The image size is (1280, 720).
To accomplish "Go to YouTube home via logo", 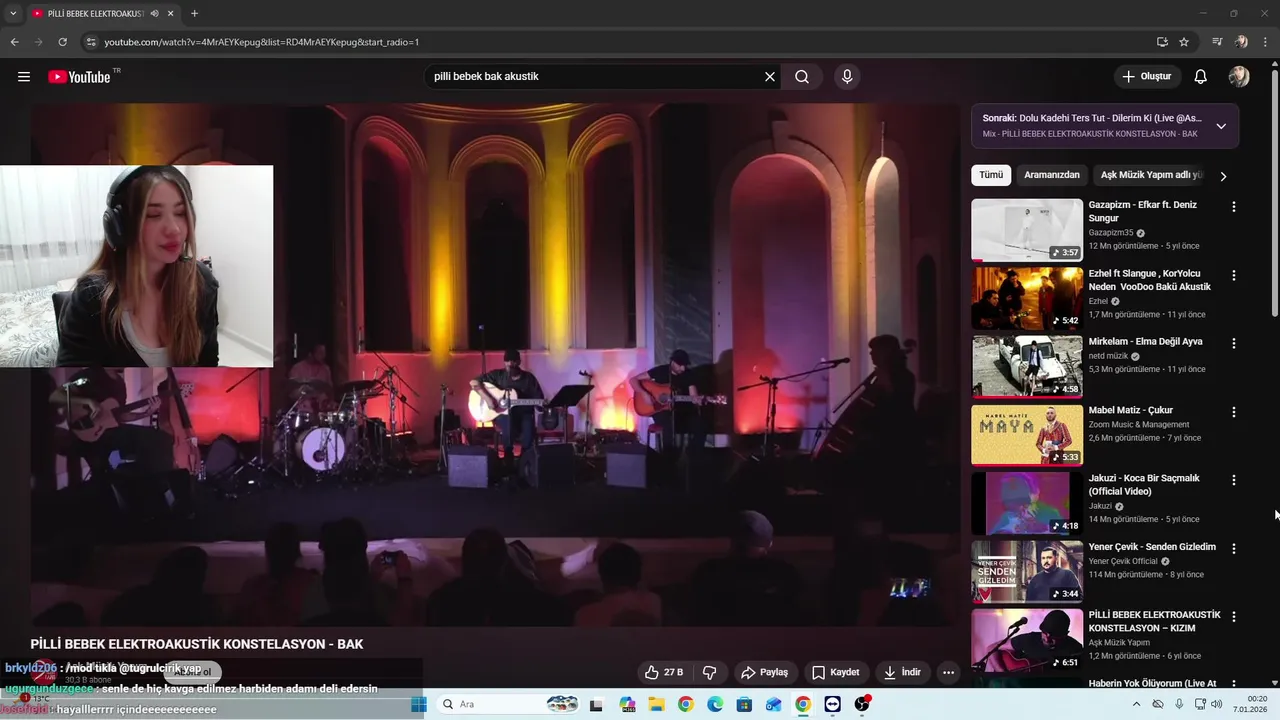I will click(x=79, y=77).
